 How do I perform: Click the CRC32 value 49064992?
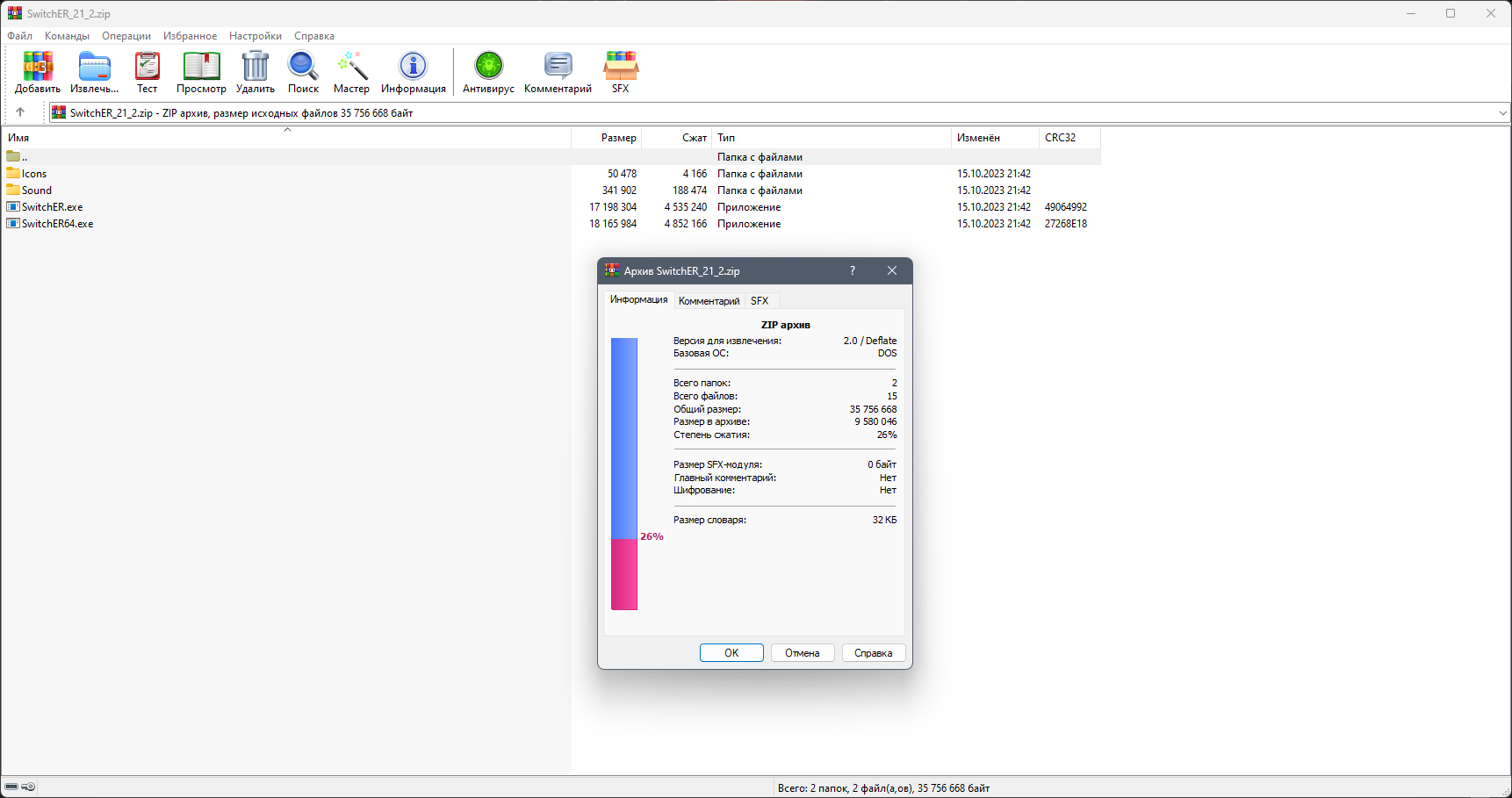(1066, 207)
